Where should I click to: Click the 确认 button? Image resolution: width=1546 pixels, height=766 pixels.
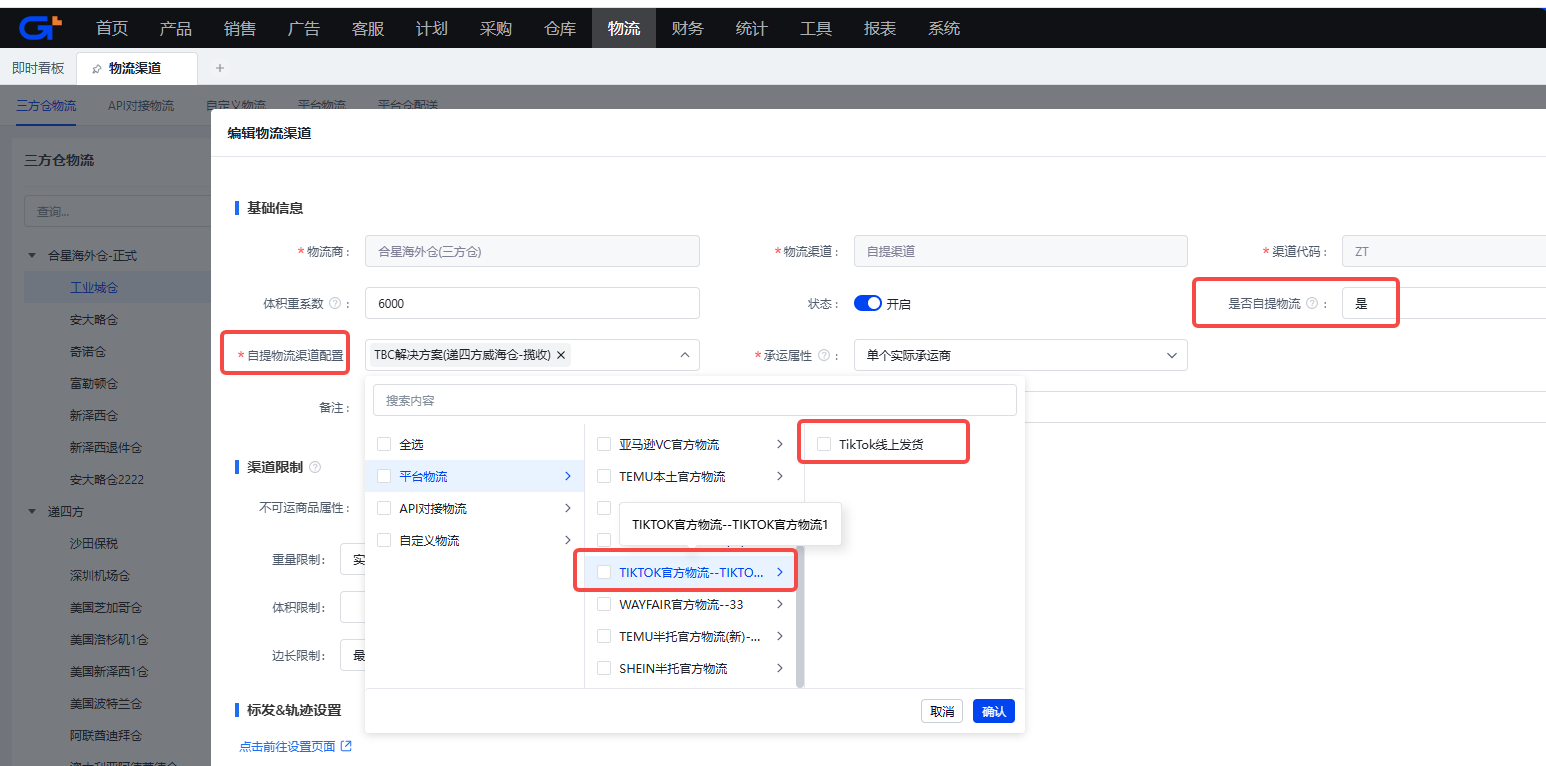point(993,711)
